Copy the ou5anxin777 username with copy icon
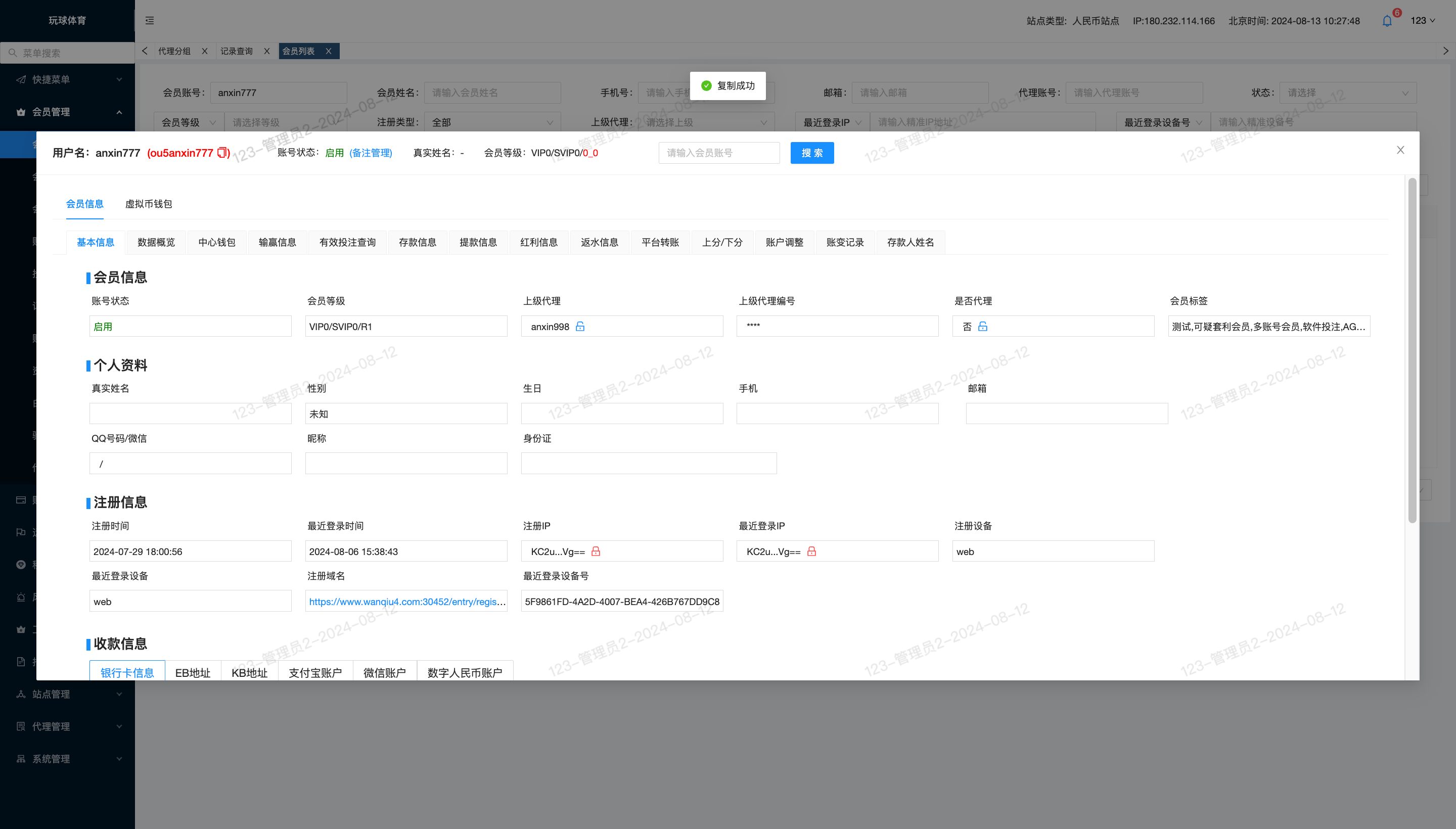This screenshot has height=829, width=1456. click(222, 153)
